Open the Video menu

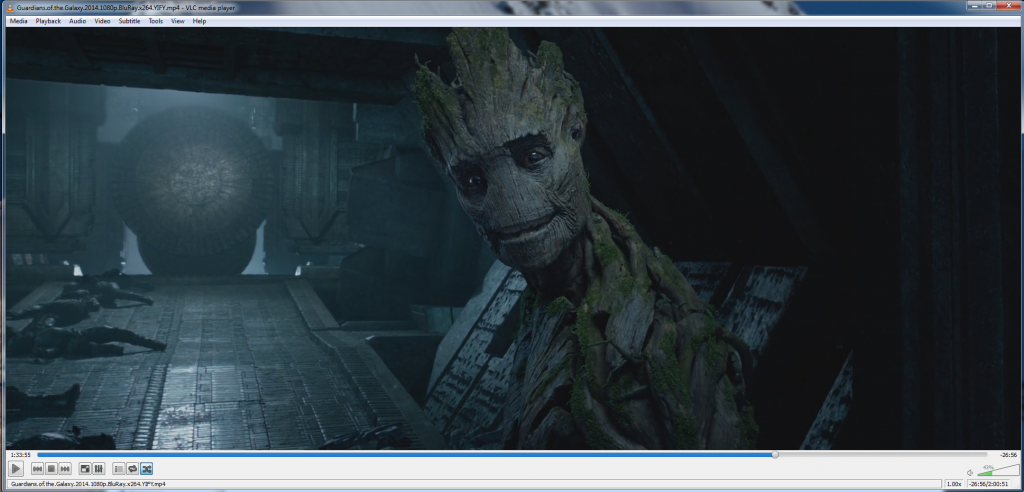(102, 21)
